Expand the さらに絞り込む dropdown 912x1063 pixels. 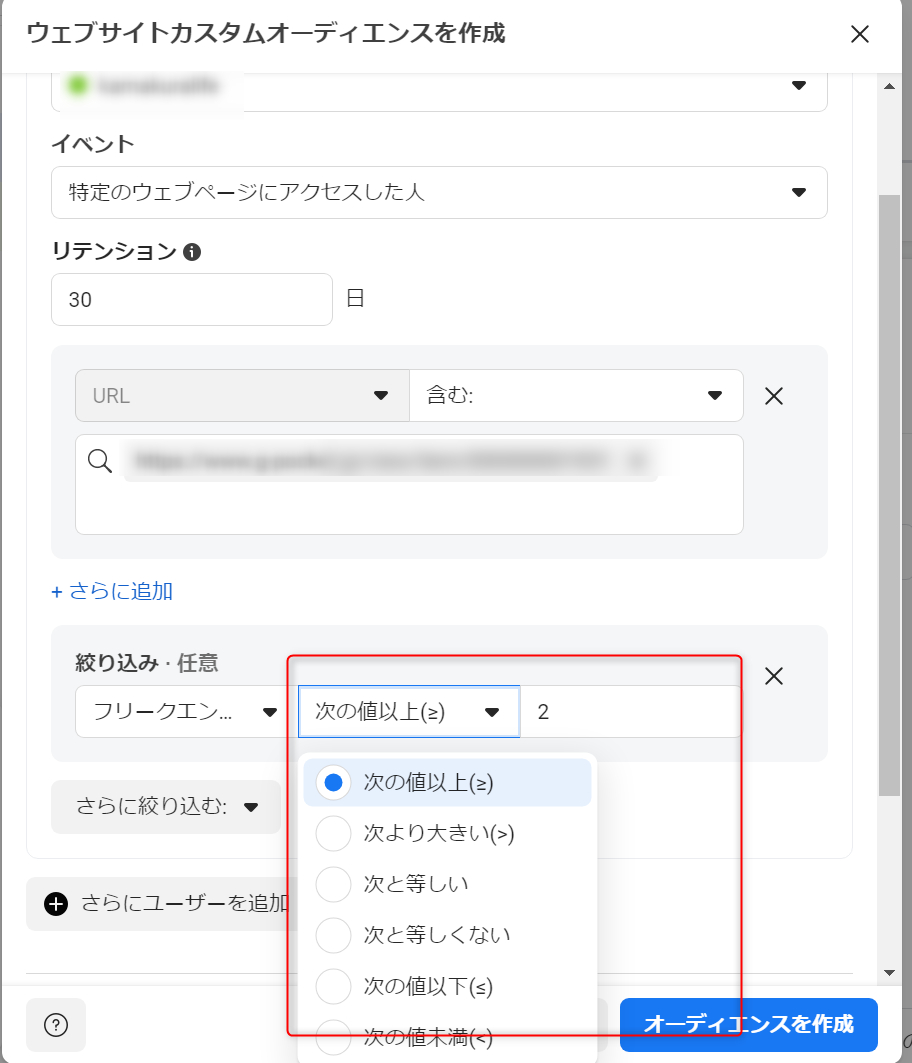(x=166, y=807)
